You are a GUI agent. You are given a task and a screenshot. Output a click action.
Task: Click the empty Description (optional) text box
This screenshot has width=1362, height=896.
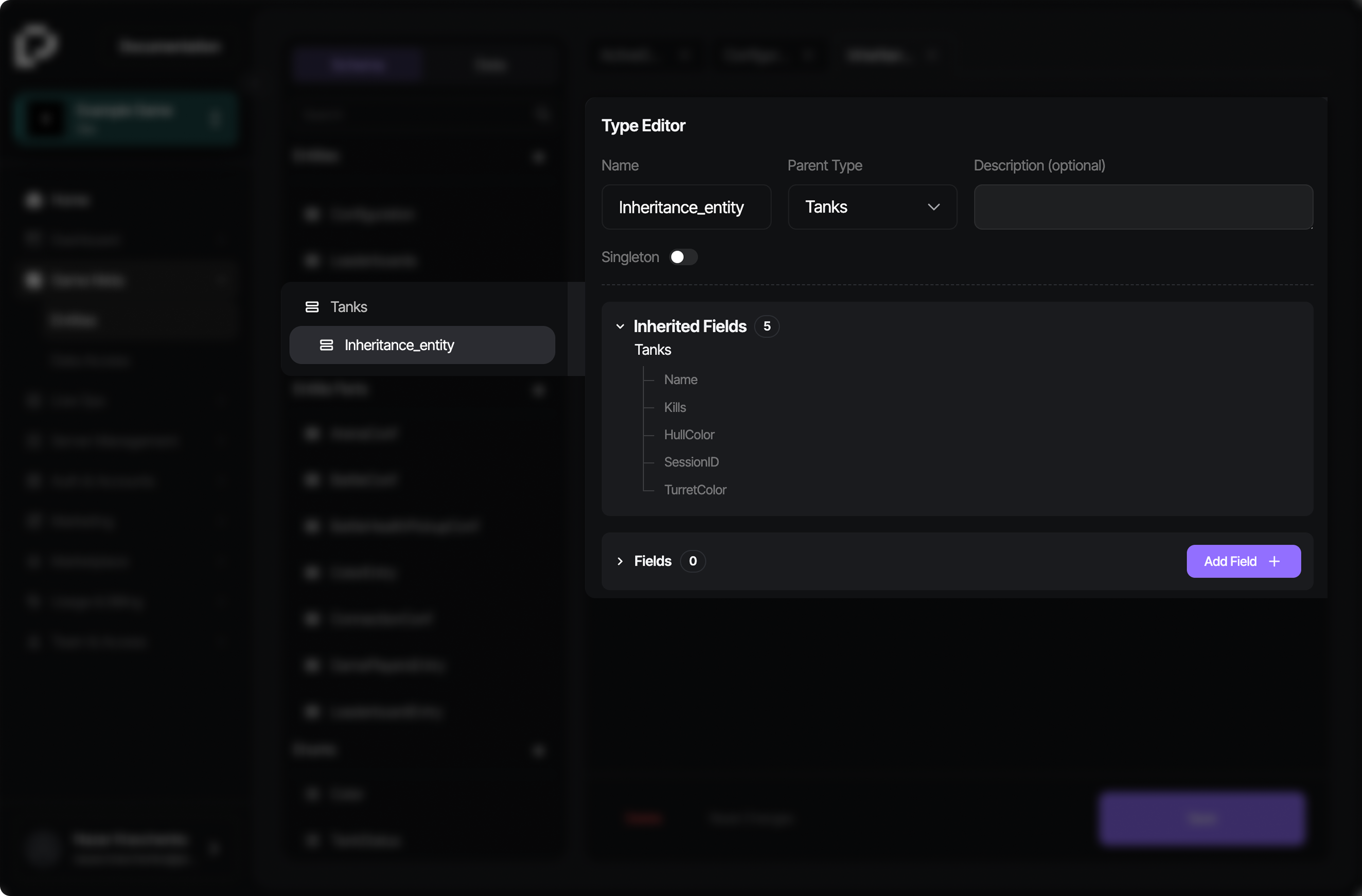click(x=1143, y=207)
